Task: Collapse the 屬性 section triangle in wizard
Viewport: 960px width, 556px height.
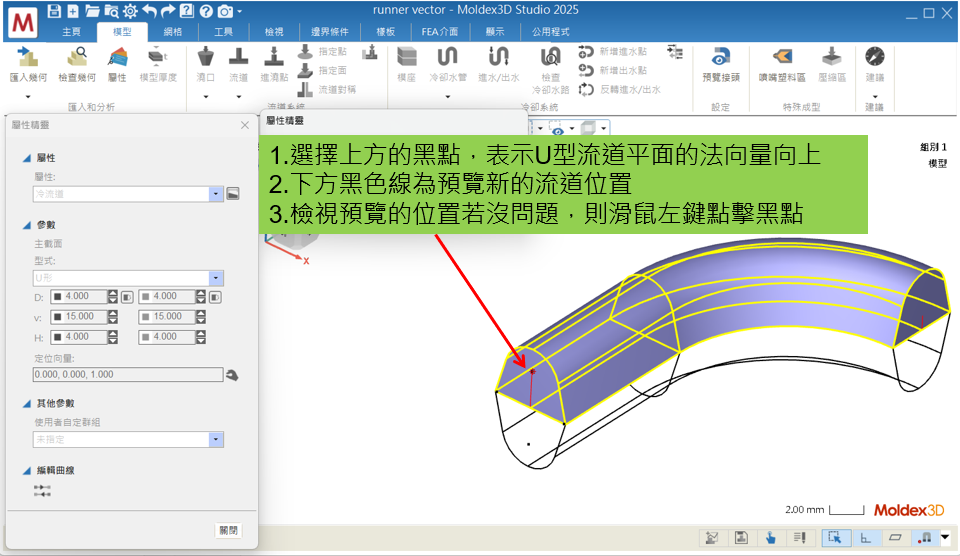Action: coord(26,159)
